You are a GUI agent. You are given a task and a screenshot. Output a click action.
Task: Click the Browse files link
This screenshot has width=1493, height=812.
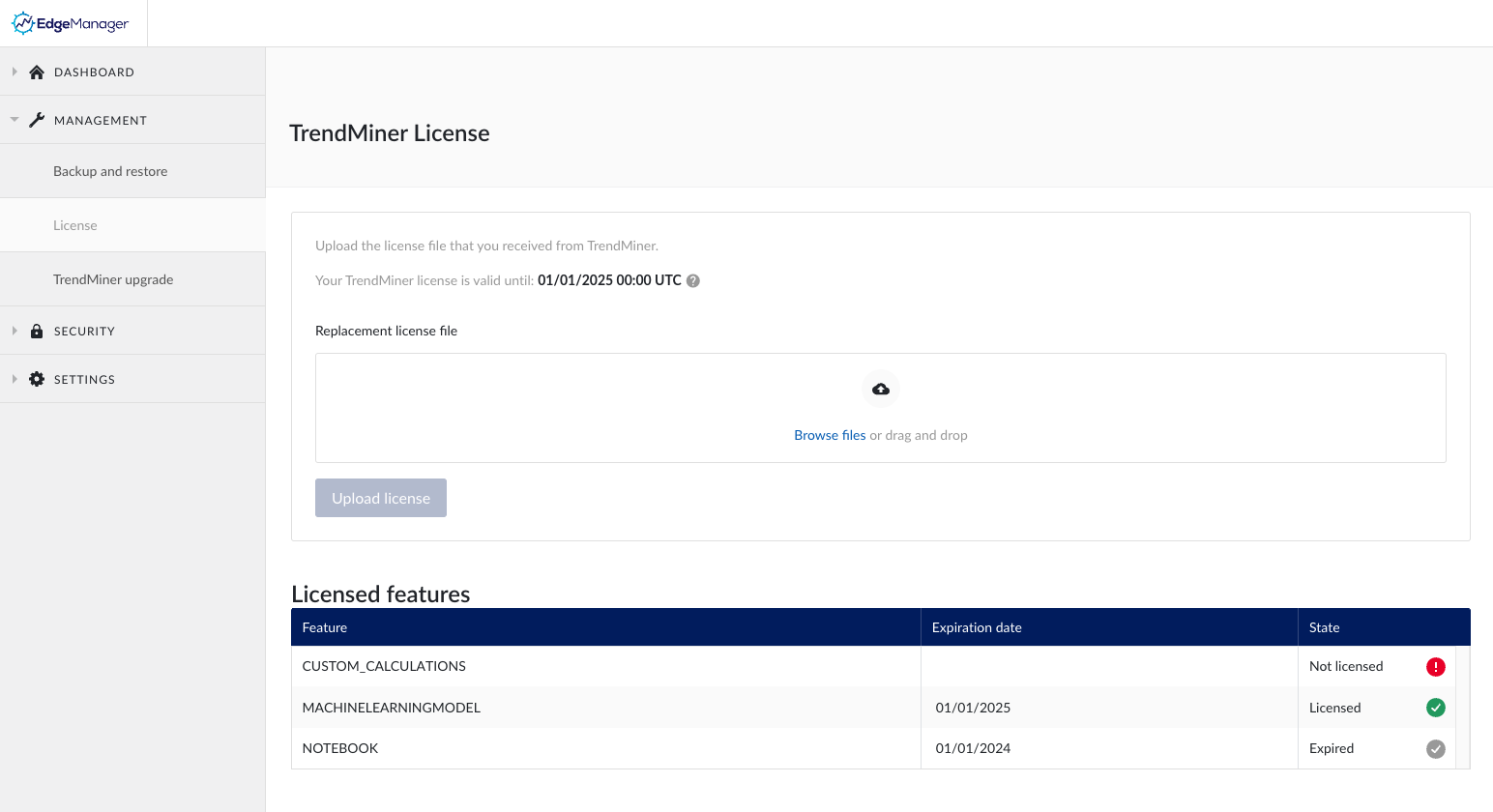(x=829, y=434)
